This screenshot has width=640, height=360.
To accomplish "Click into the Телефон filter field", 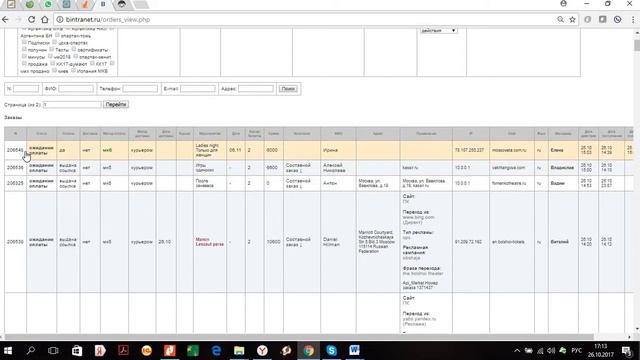I will [140, 89].
